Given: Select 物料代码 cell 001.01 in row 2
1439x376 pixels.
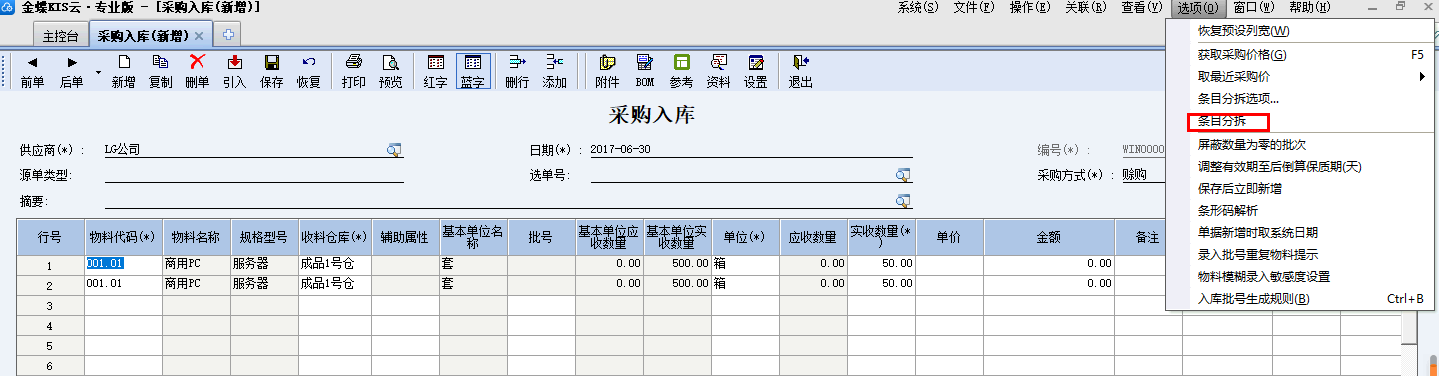Looking at the screenshot, I should tap(123, 284).
